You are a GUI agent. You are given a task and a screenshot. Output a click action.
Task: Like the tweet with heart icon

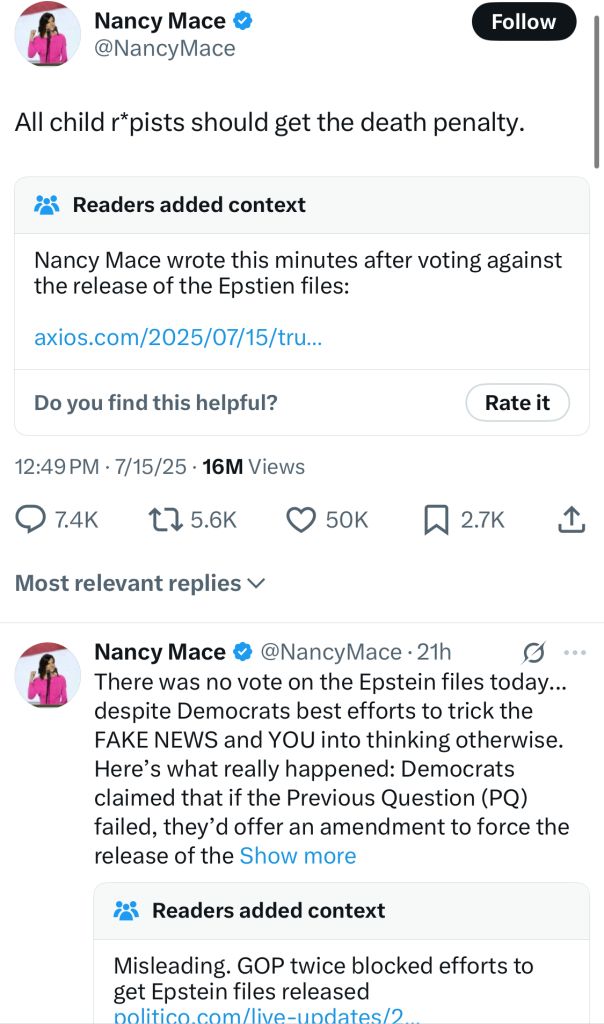click(x=301, y=519)
